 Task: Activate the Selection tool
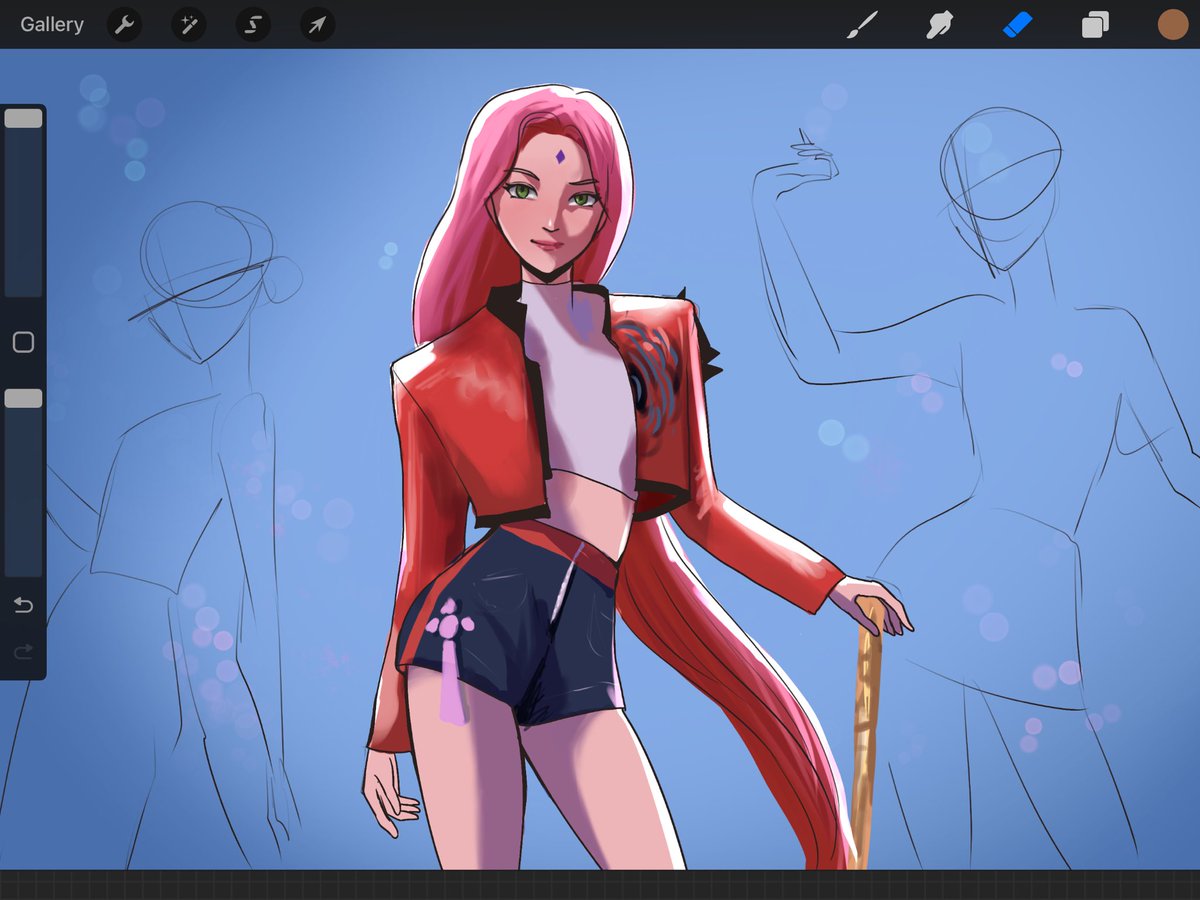pyautogui.click(x=253, y=25)
